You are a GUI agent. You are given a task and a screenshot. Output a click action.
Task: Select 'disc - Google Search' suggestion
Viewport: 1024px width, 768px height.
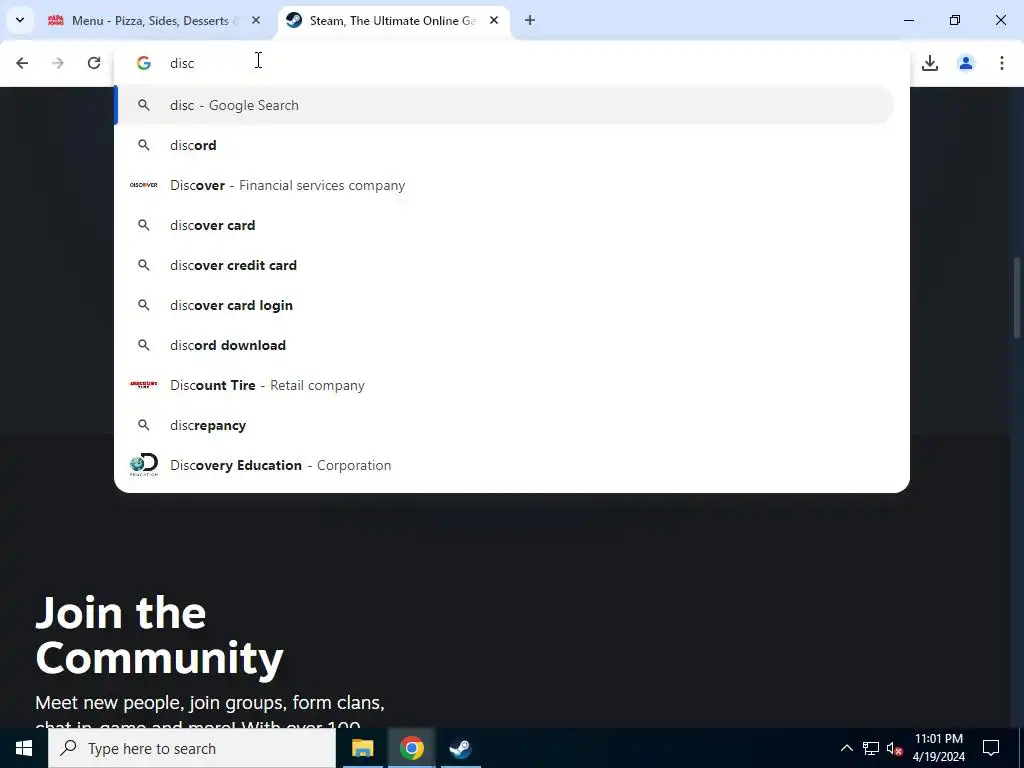tap(504, 105)
